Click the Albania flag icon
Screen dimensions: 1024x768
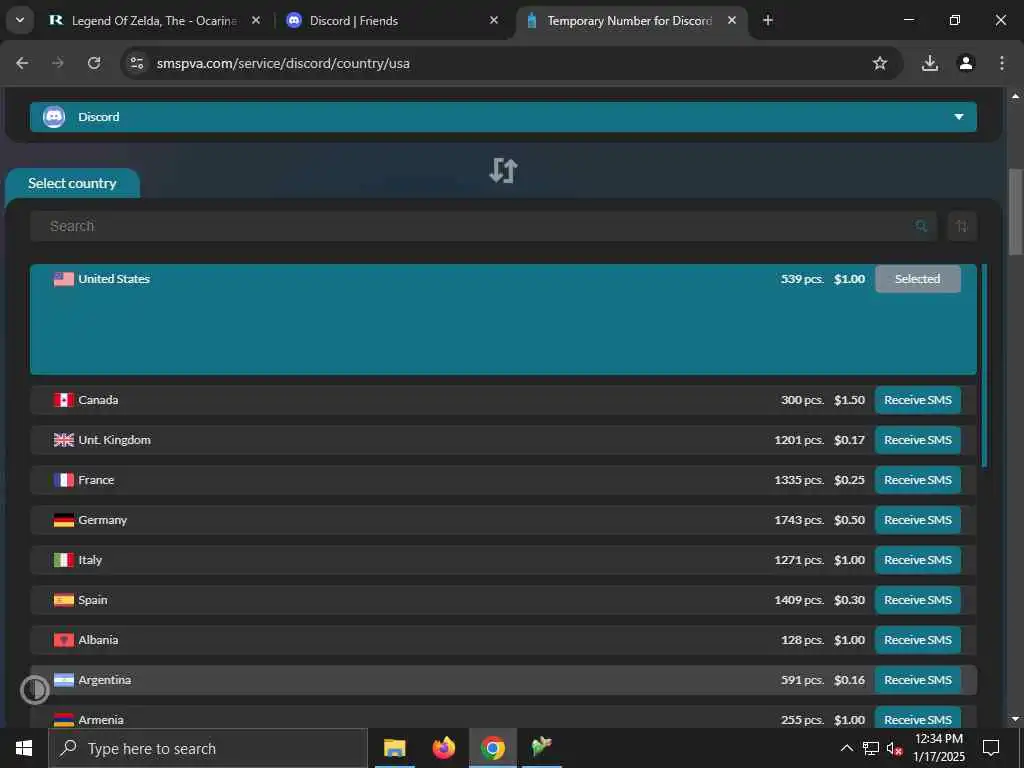(x=63, y=640)
